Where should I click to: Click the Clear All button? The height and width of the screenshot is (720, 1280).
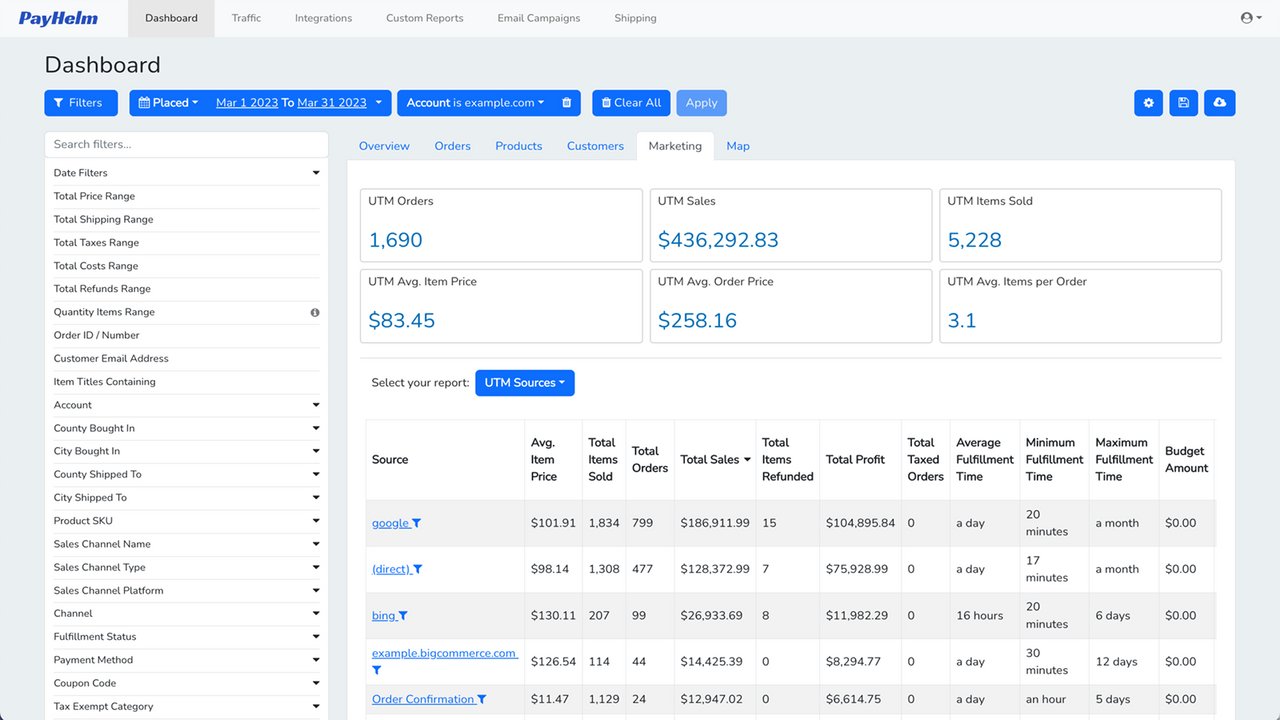coord(631,103)
